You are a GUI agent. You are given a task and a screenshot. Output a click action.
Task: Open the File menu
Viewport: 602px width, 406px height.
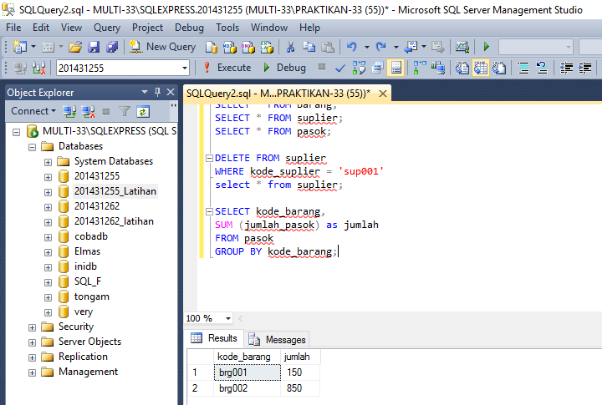[13, 28]
